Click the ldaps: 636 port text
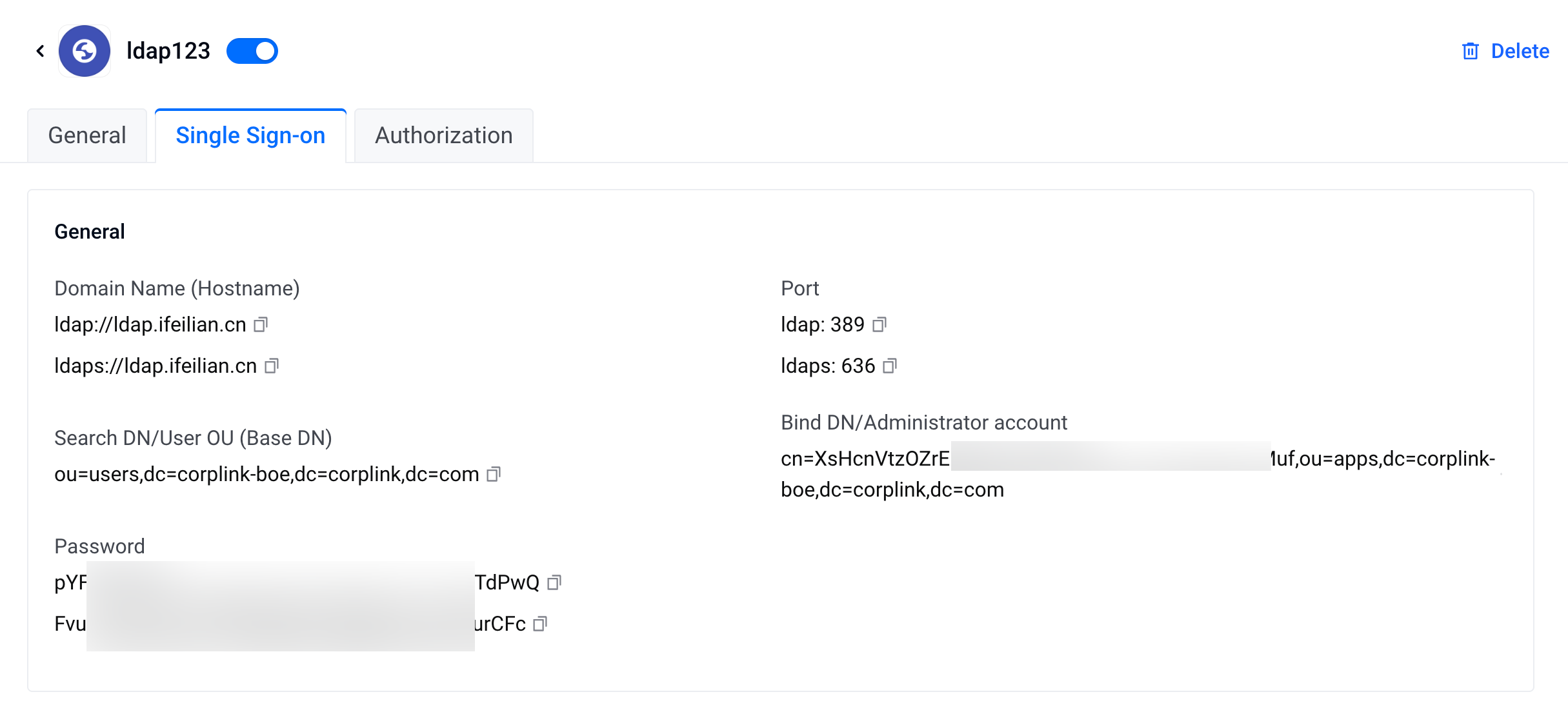The image size is (1568, 712). (x=828, y=366)
